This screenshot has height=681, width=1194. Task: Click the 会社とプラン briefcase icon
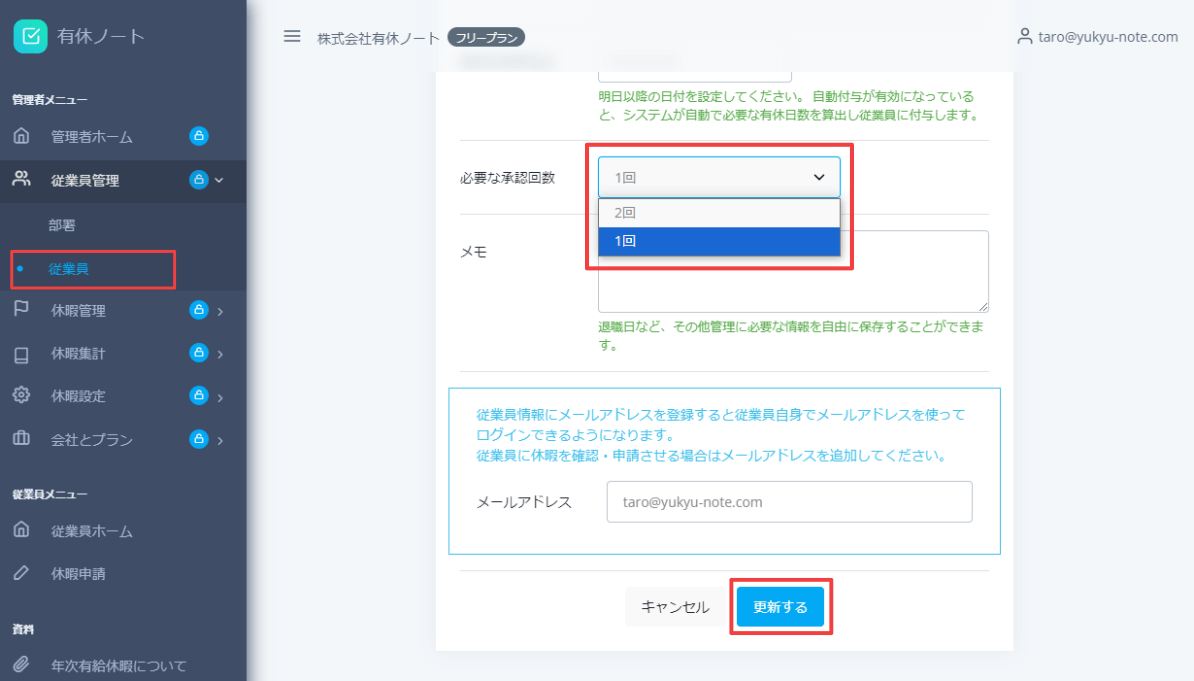(x=22, y=438)
